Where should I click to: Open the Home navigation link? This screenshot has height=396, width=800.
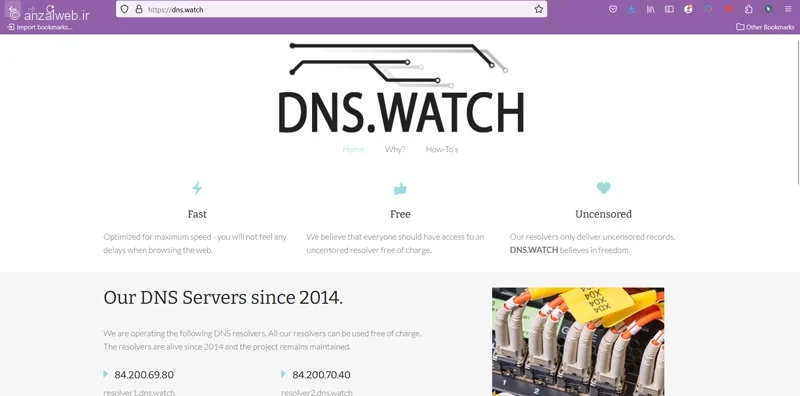[353, 150]
